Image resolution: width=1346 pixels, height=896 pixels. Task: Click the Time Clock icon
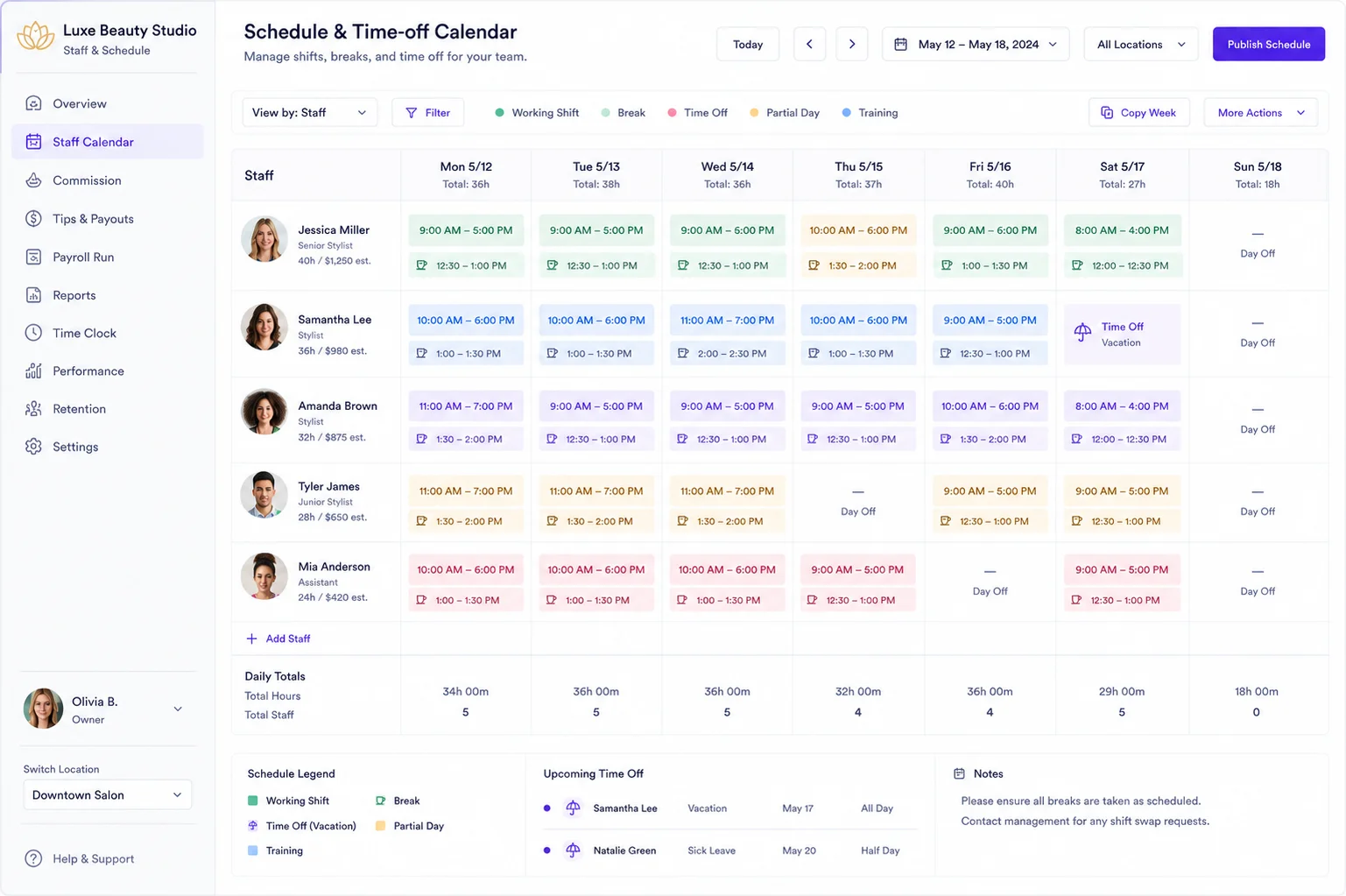[x=33, y=333]
